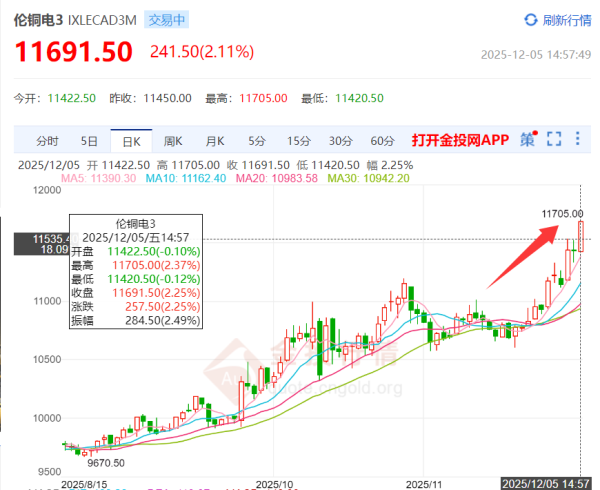Click the MA5: 11390.30 indicator label
This screenshot has height=490, width=600.
pyautogui.click(x=99, y=178)
